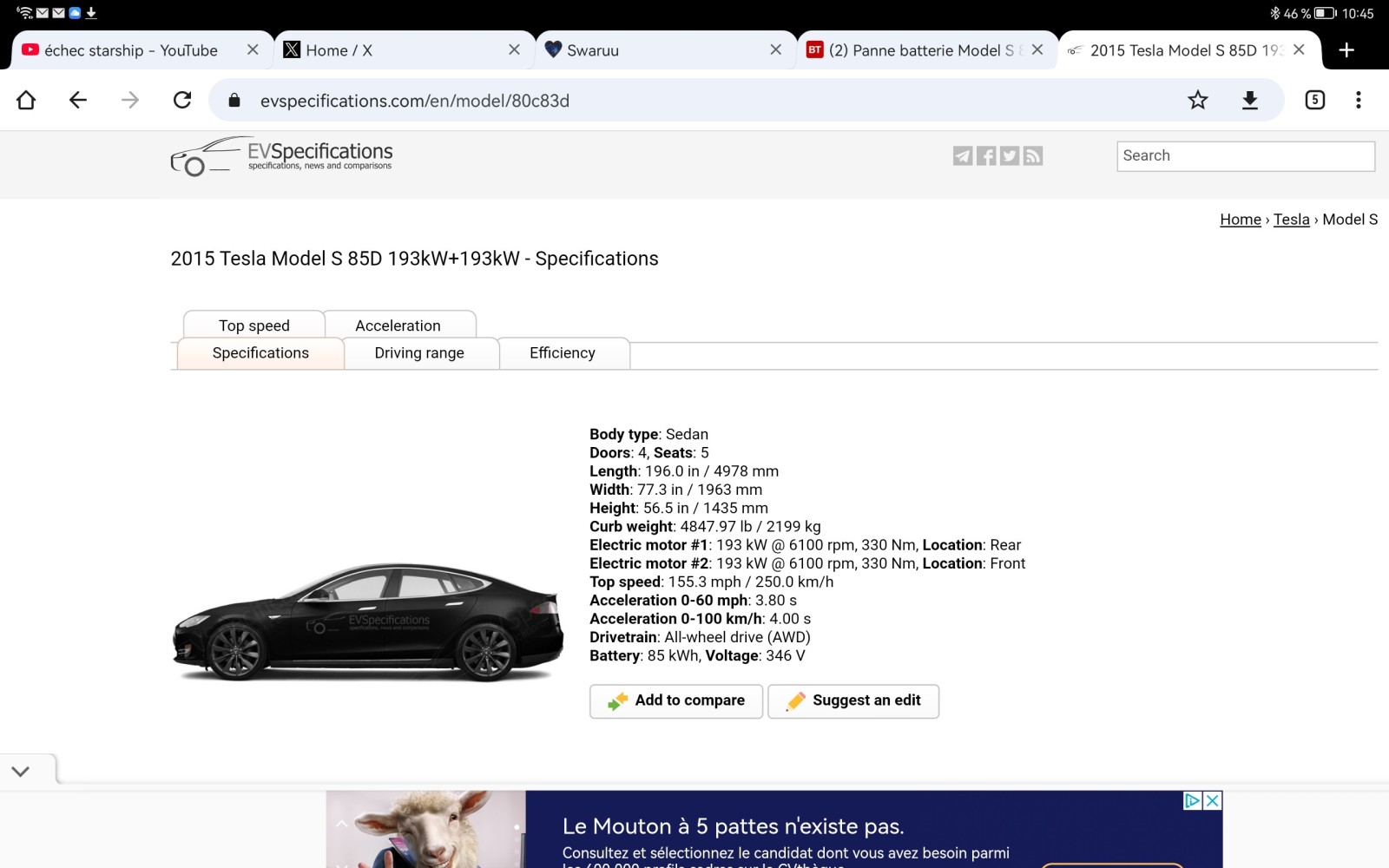Close the 2015 Tesla Model S 85D tab
Viewport: 1389px width, 868px height.
[1299, 50]
